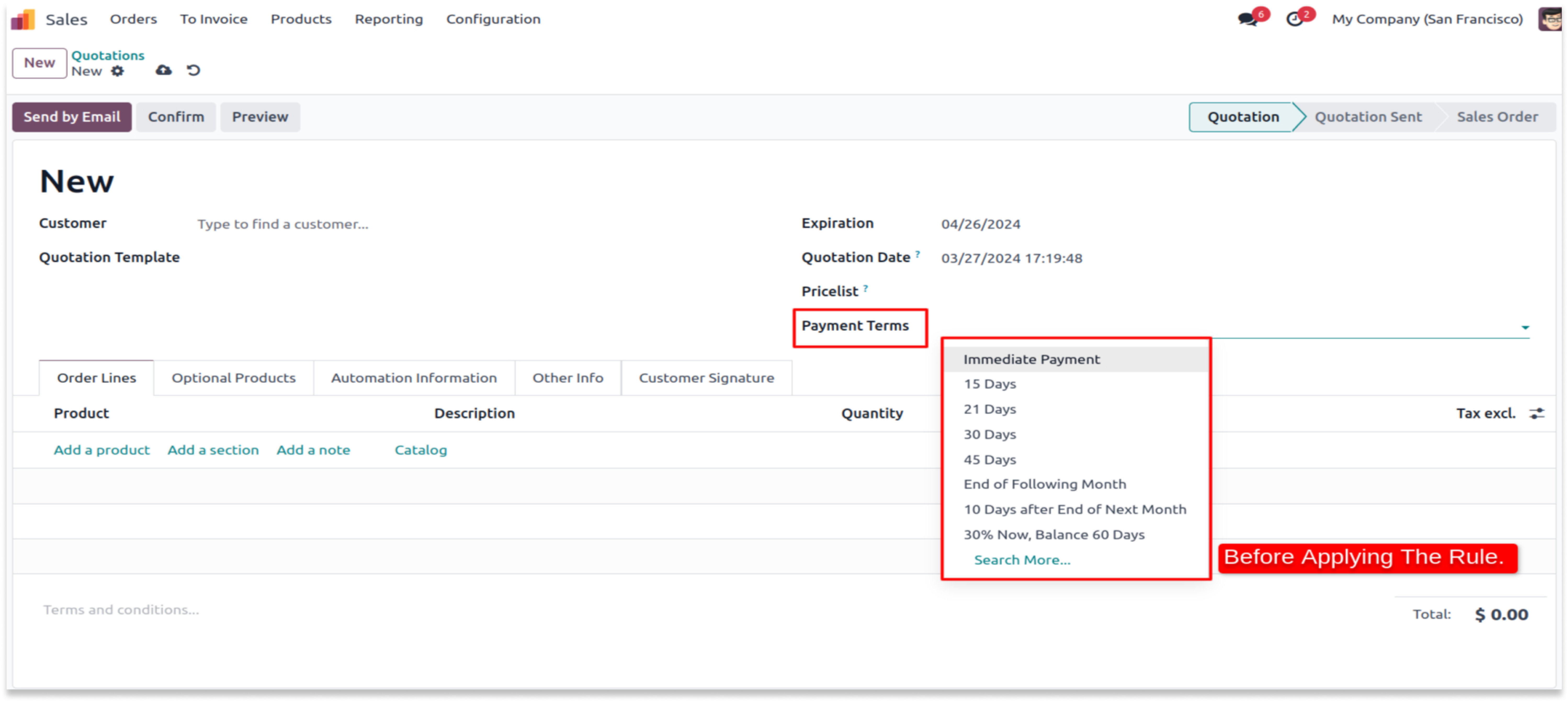Click the Sales app logo icon
The image size is (1568, 701).
point(23,19)
